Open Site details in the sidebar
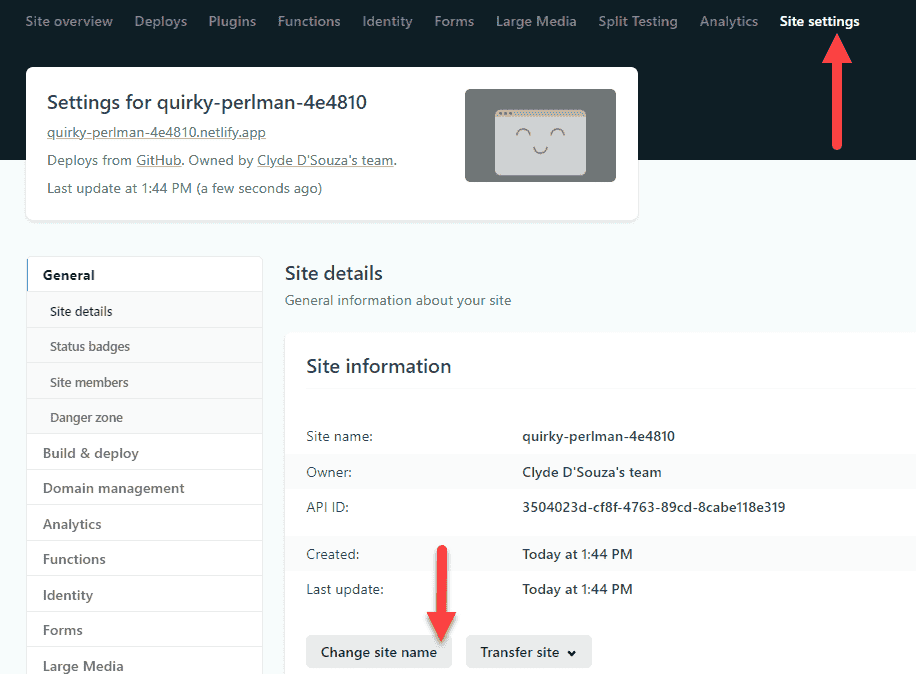Viewport: 916px width, 674px height. click(144, 311)
